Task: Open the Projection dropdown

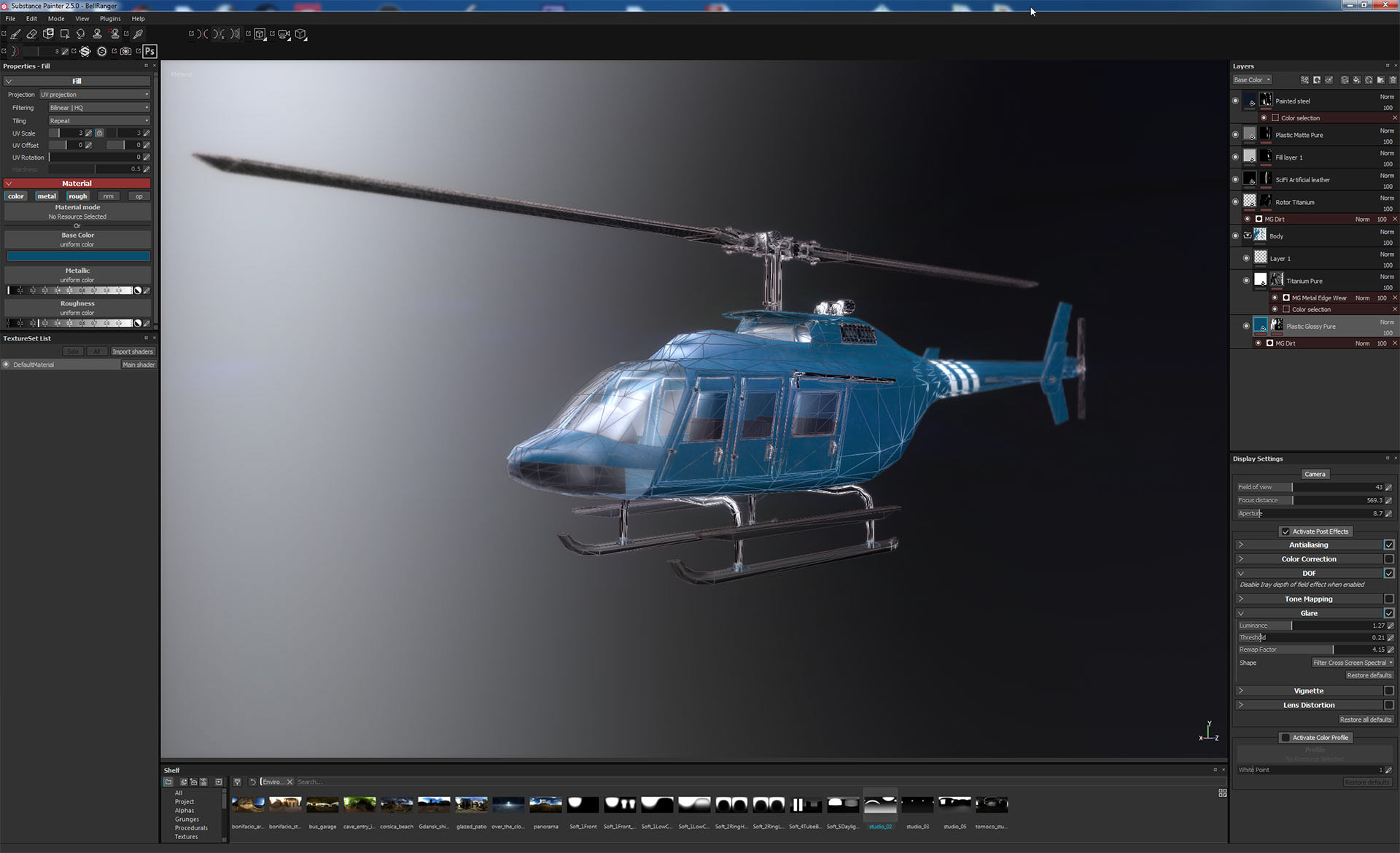Action: tap(95, 95)
